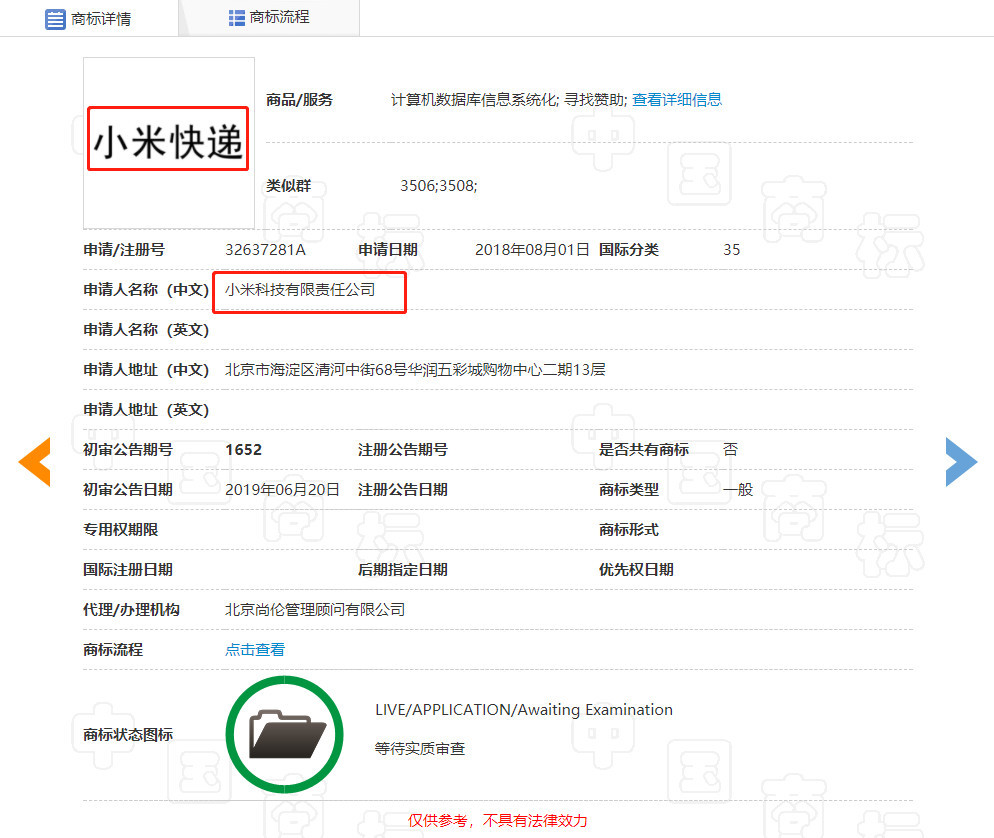This screenshot has height=838, width=994.
Task: Select the registration number 32637281A
Action: 266,250
